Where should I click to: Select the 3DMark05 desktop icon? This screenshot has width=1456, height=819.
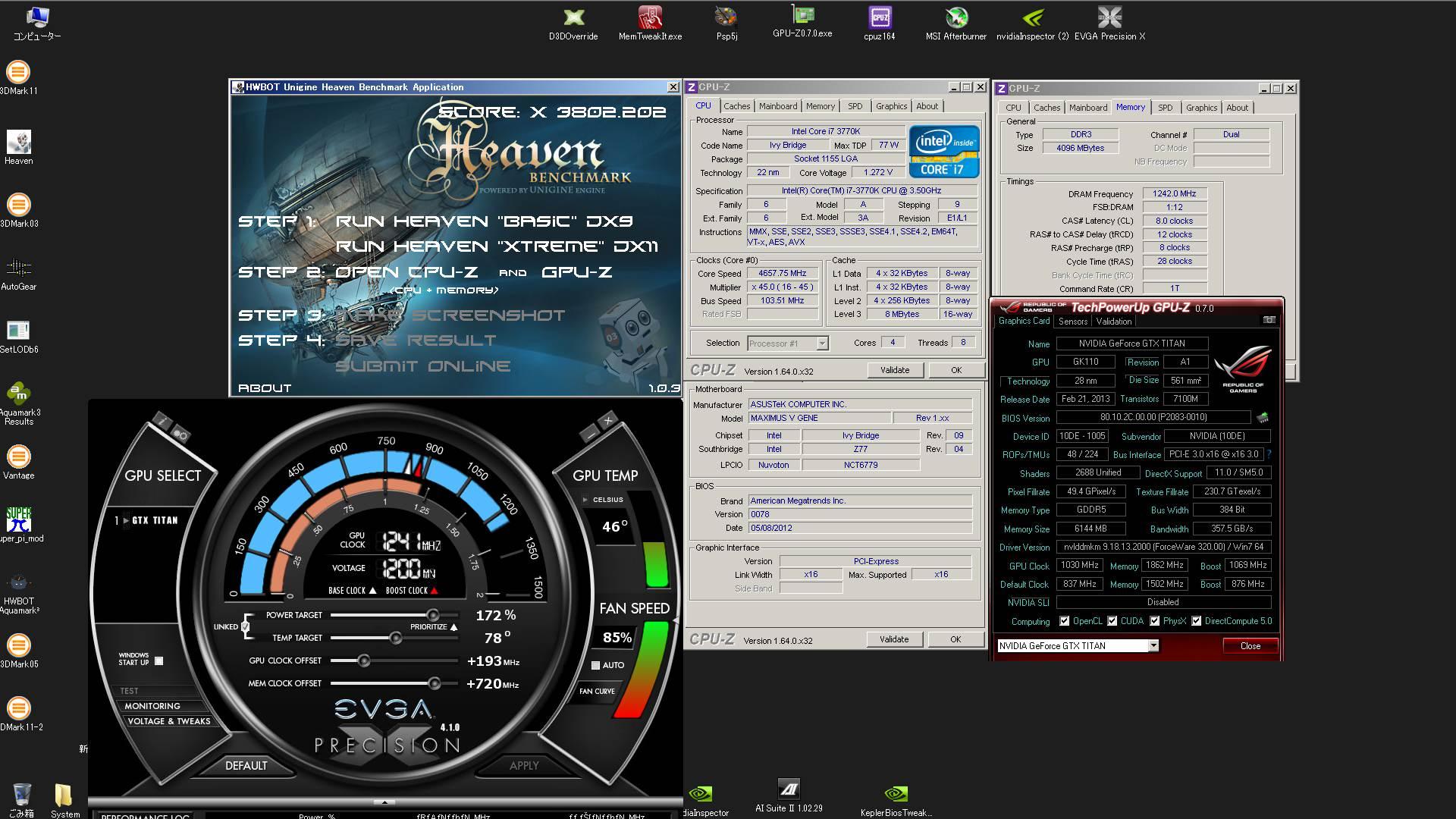(x=18, y=651)
